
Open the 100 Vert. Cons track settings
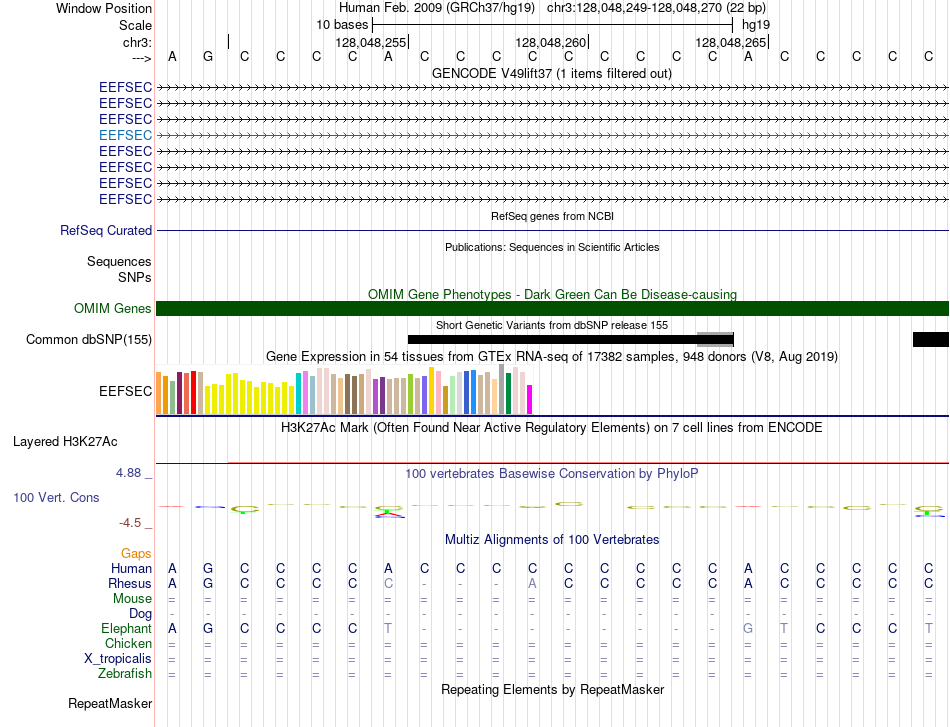56,497
